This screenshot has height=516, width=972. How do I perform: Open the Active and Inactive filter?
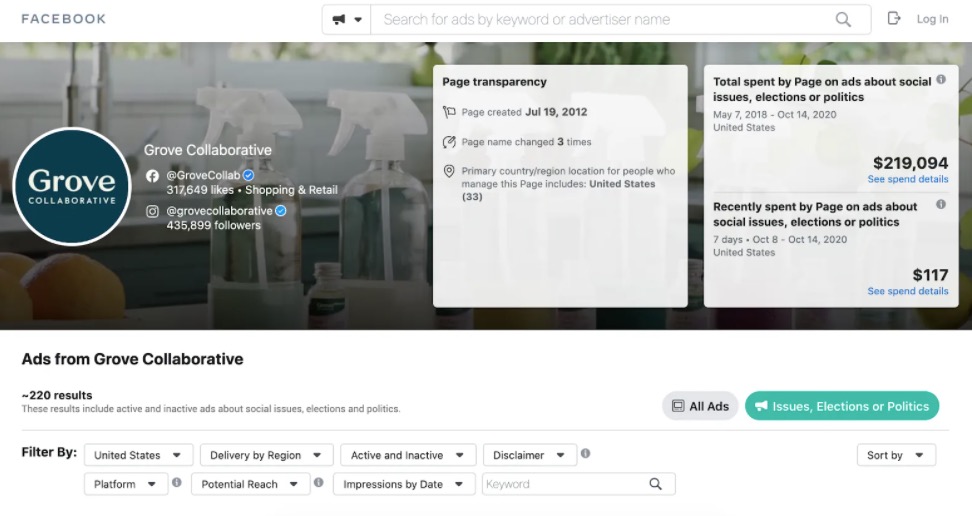[x=408, y=455]
